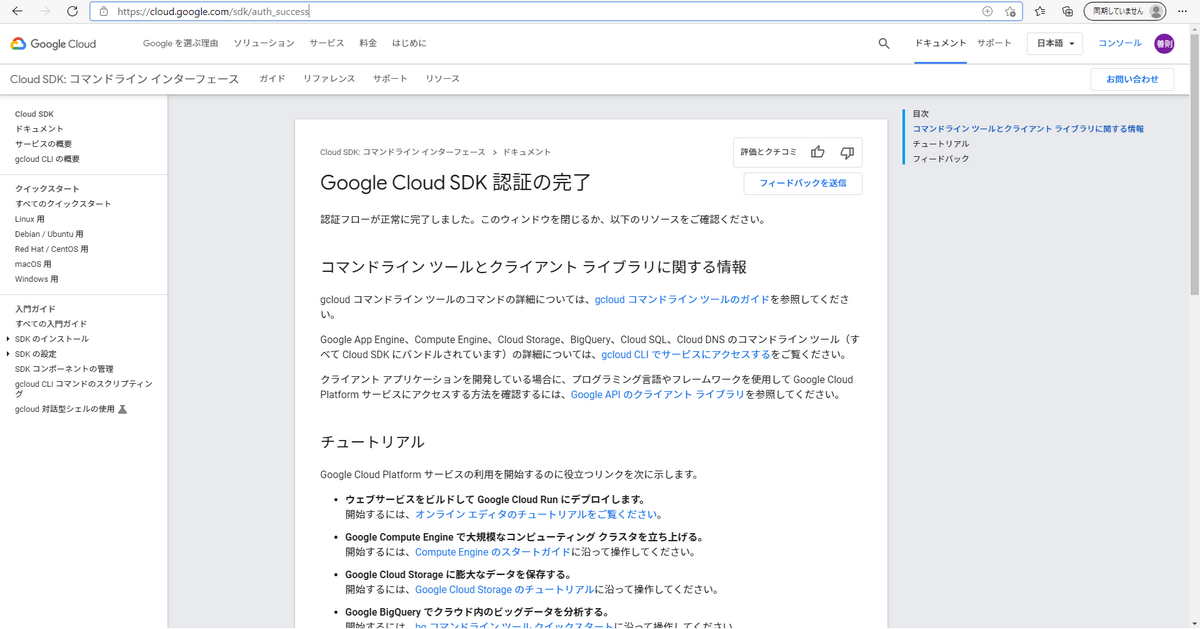Select the サポート link in top header
The image size is (1200, 629).
pos(994,44)
